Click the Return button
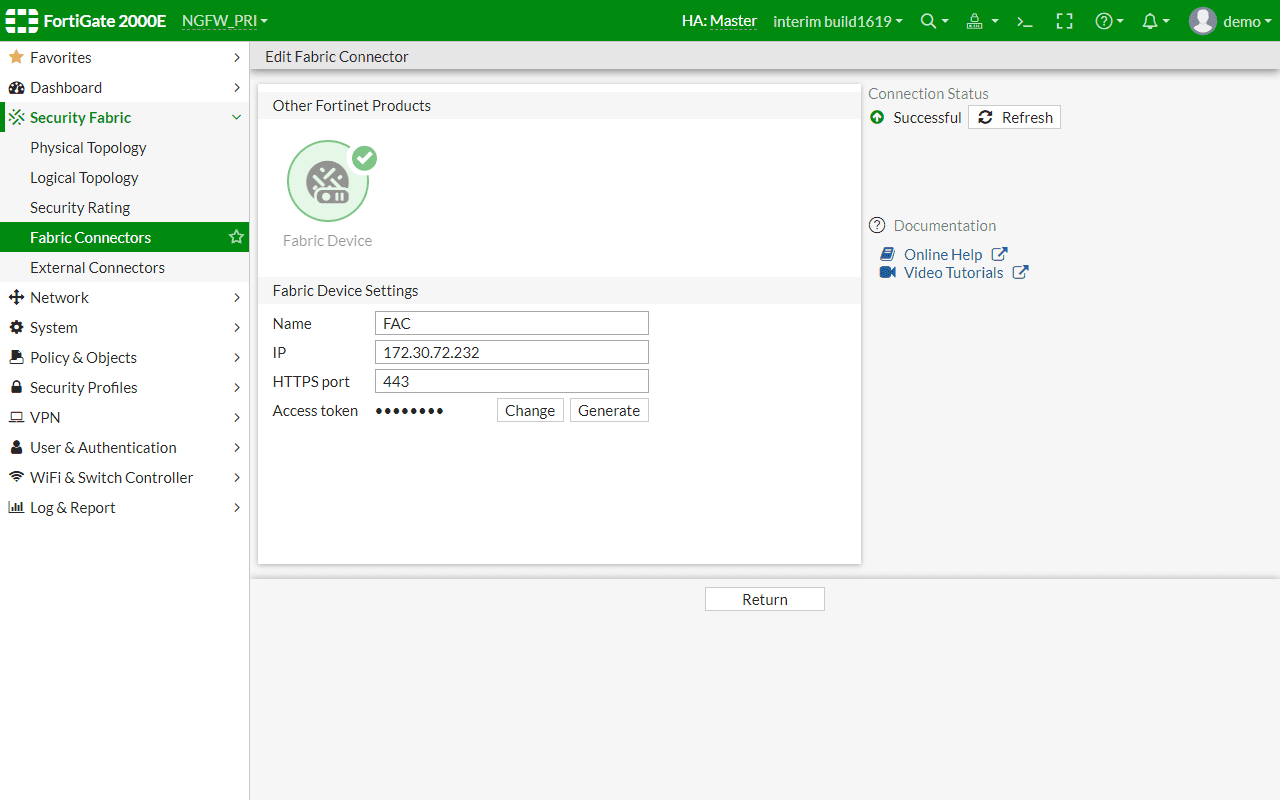The width and height of the screenshot is (1280, 800). coord(764,599)
